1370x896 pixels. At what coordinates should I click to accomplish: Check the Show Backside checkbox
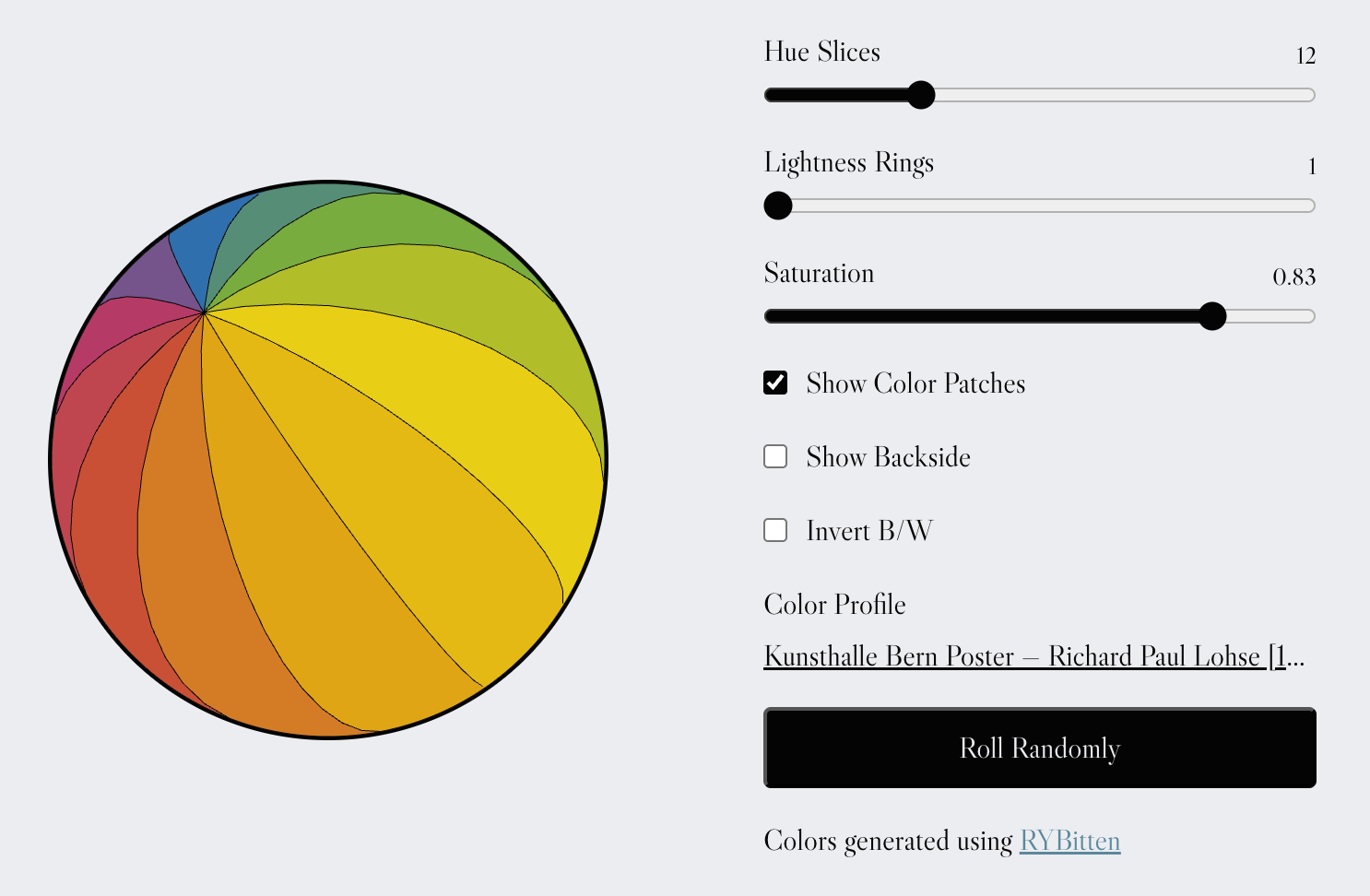(775, 457)
